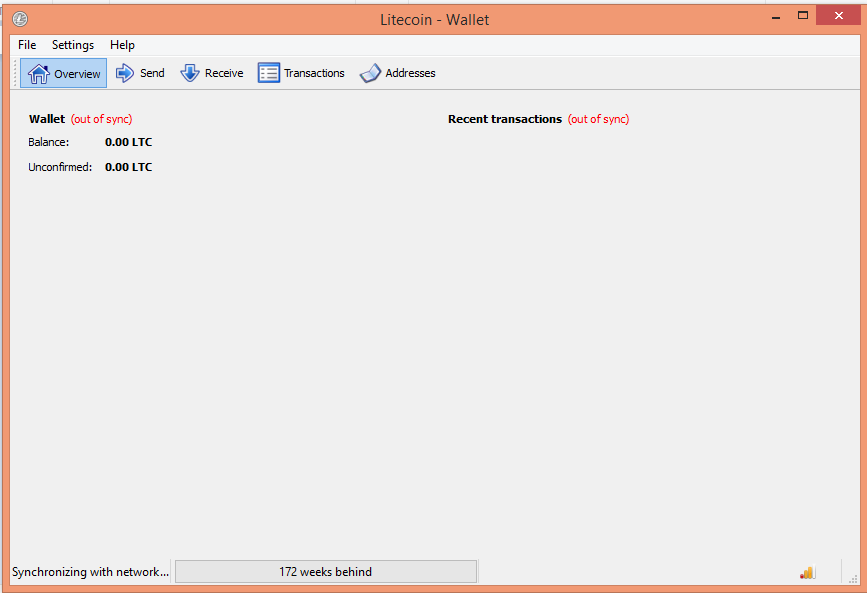This screenshot has width=867, height=593.
Task: Minimize the Litecoin Wallet window
Action: (776, 16)
